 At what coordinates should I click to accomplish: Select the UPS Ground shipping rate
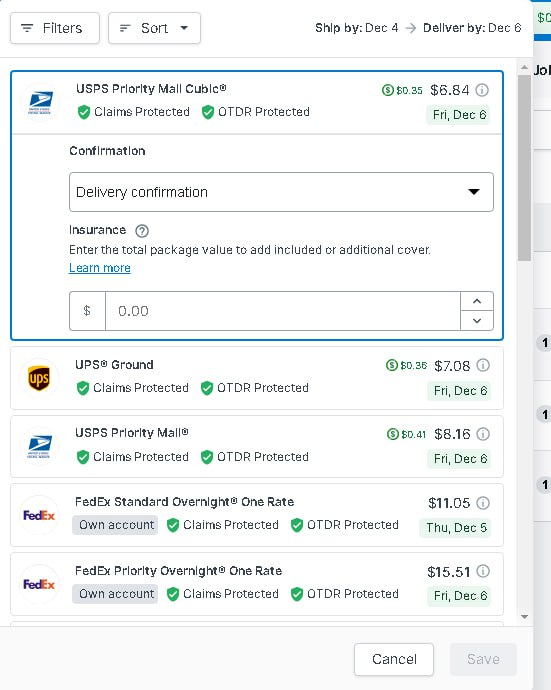pyautogui.click(x=257, y=378)
